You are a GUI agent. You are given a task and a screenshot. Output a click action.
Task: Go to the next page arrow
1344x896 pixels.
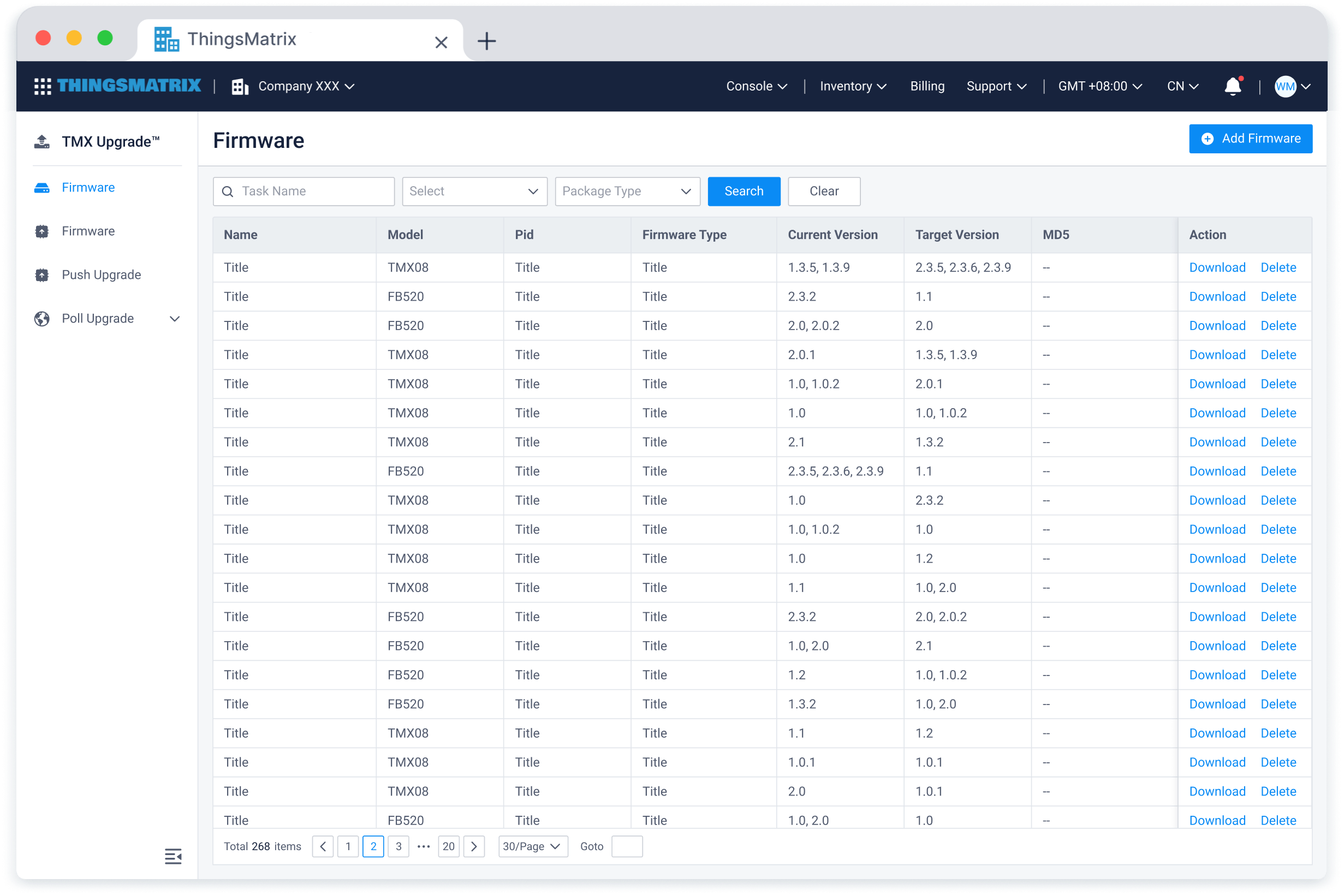pos(474,846)
